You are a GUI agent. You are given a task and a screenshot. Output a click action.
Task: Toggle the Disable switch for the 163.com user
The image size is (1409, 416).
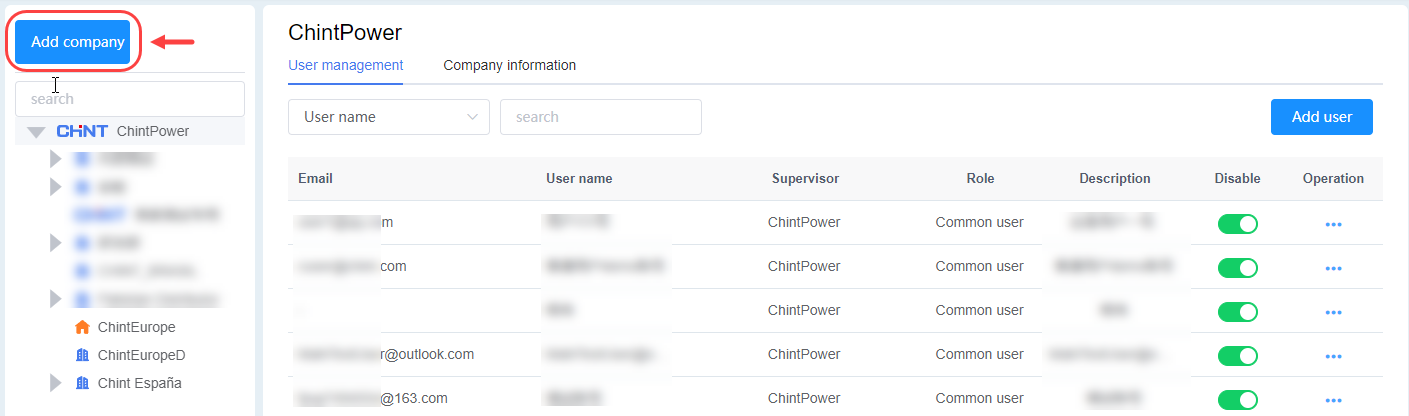coord(1238,400)
